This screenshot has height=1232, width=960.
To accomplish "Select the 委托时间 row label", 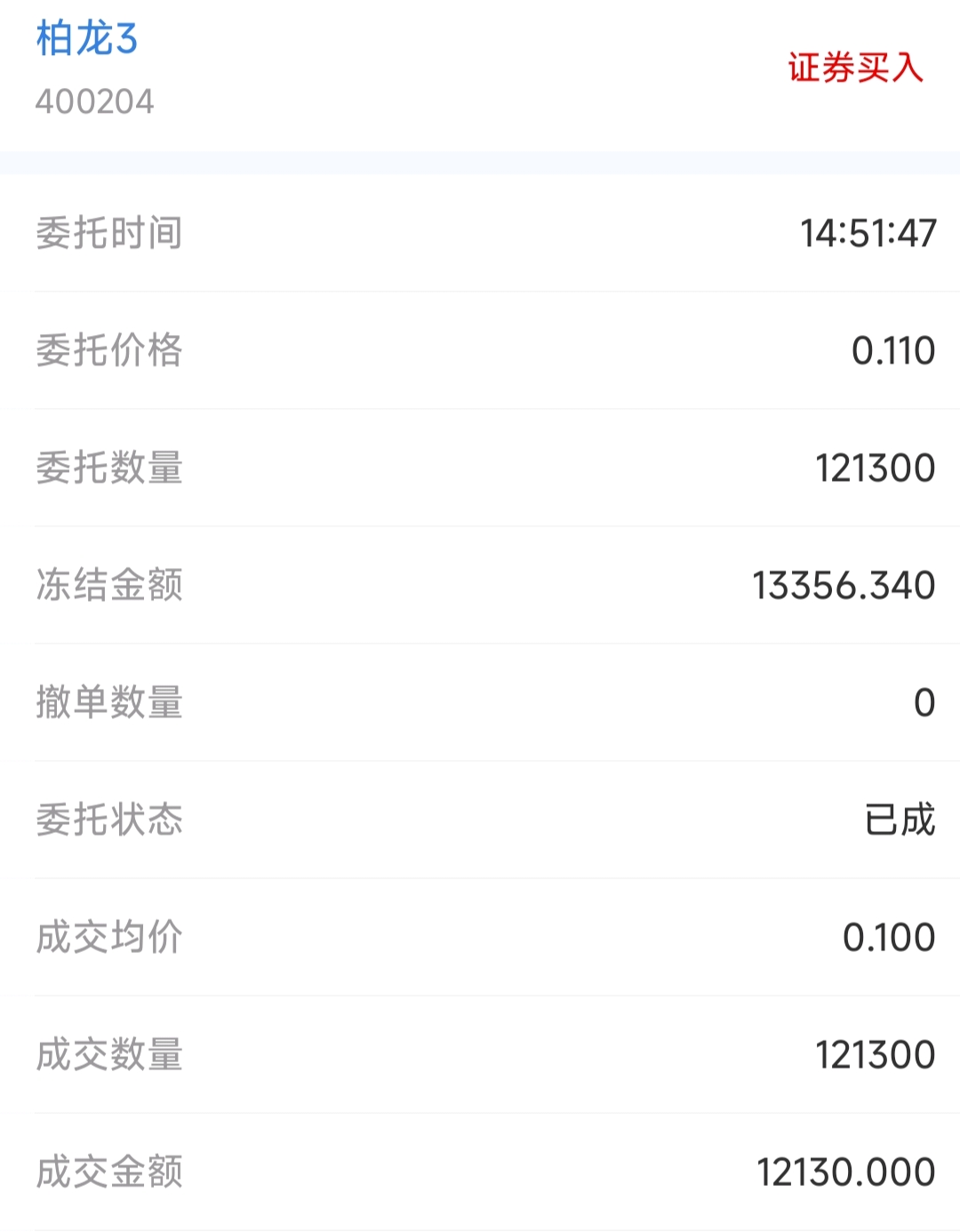I will point(109,233).
